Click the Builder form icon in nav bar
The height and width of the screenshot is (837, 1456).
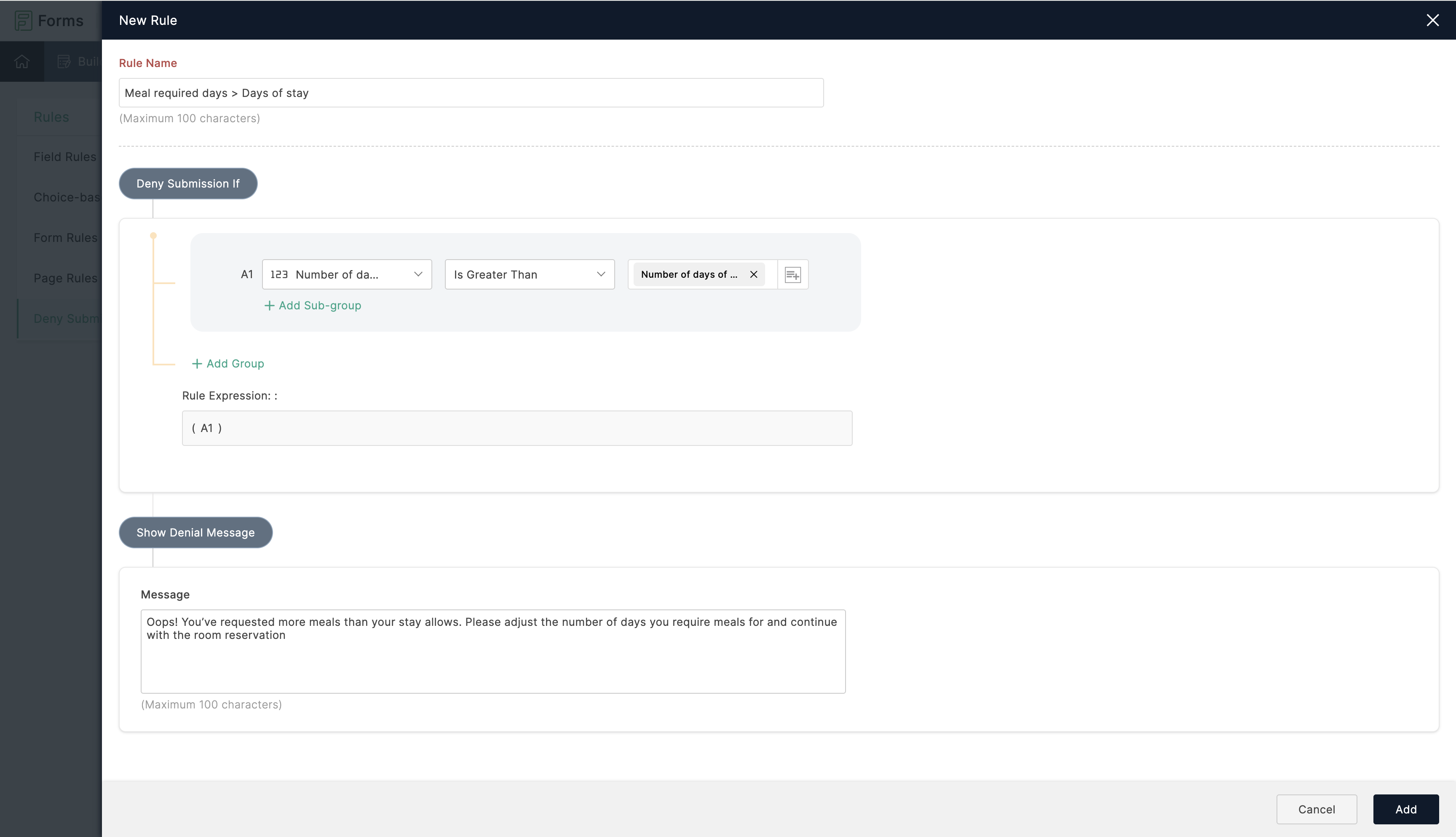click(64, 62)
